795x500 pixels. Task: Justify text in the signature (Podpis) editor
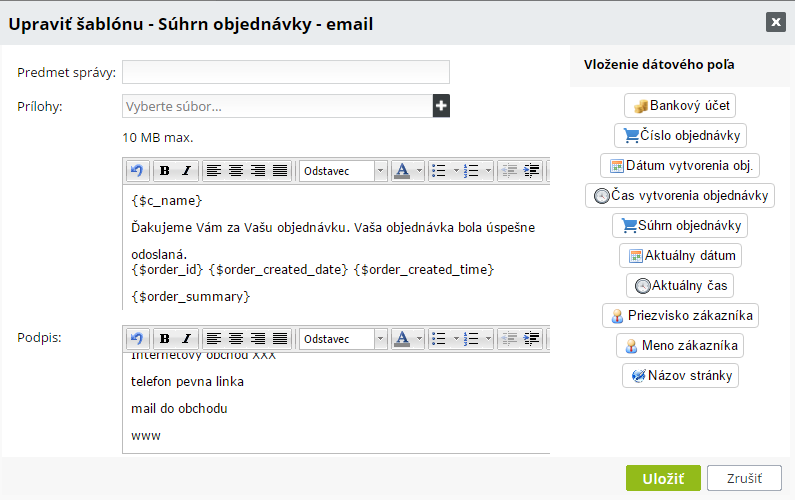[280, 339]
